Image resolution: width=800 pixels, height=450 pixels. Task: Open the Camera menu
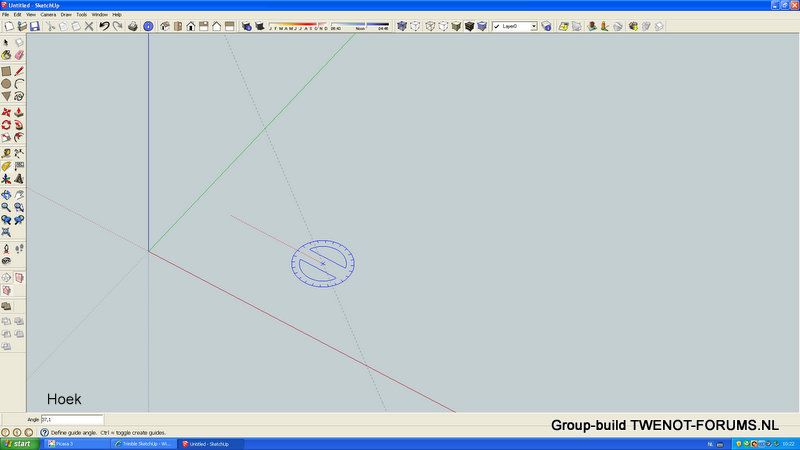(x=48, y=15)
